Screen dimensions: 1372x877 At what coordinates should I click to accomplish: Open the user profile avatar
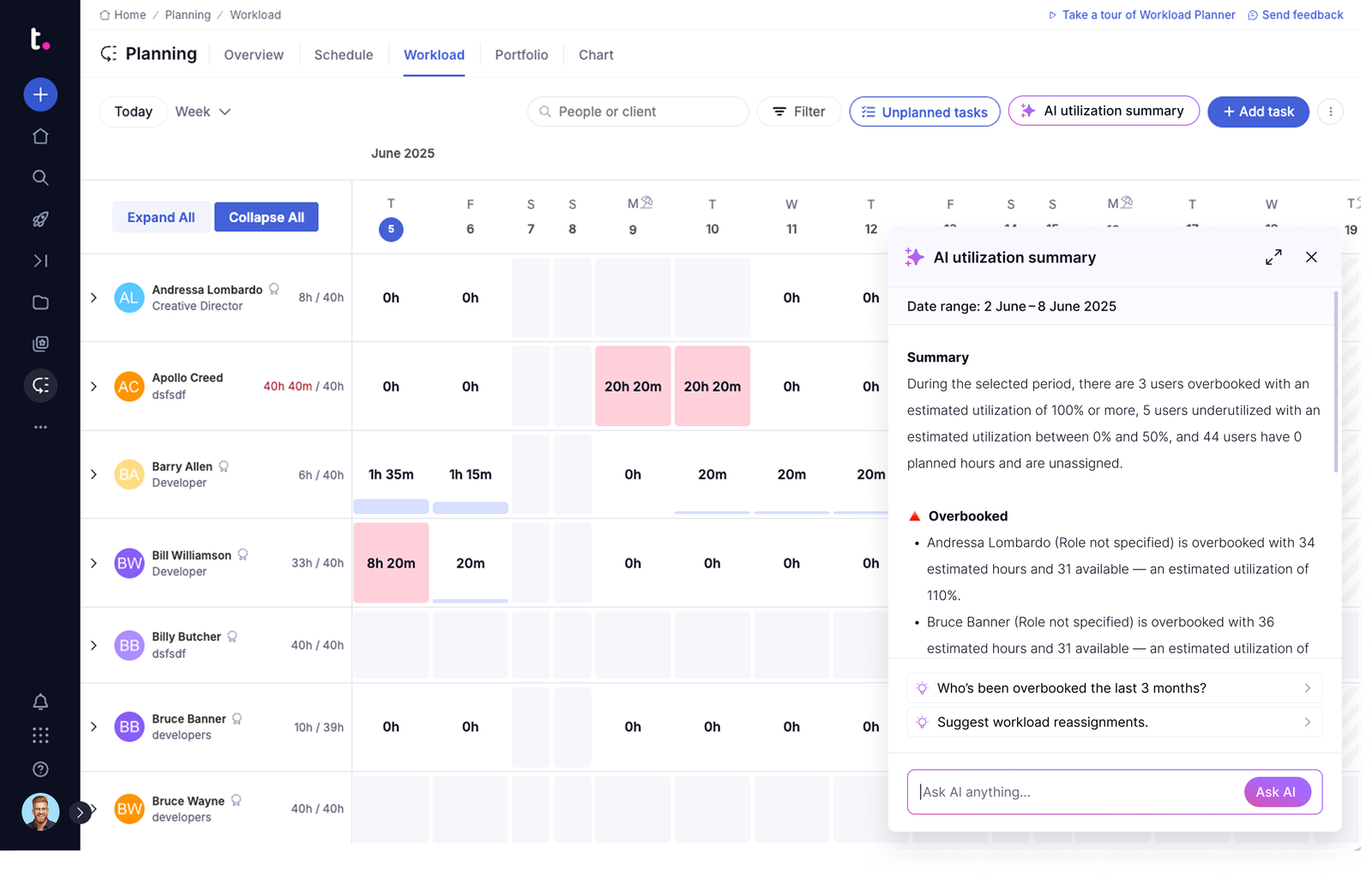(x=40, y=812)
